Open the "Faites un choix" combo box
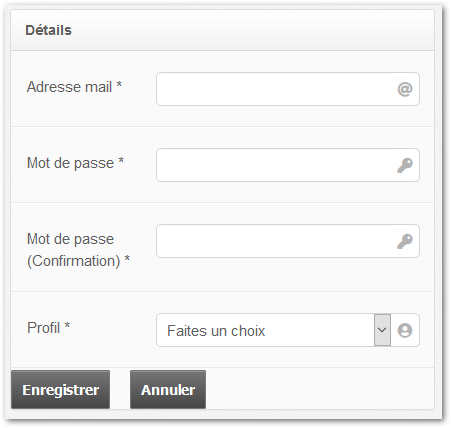This screenshot has width=451, height=428. (274, 330)
